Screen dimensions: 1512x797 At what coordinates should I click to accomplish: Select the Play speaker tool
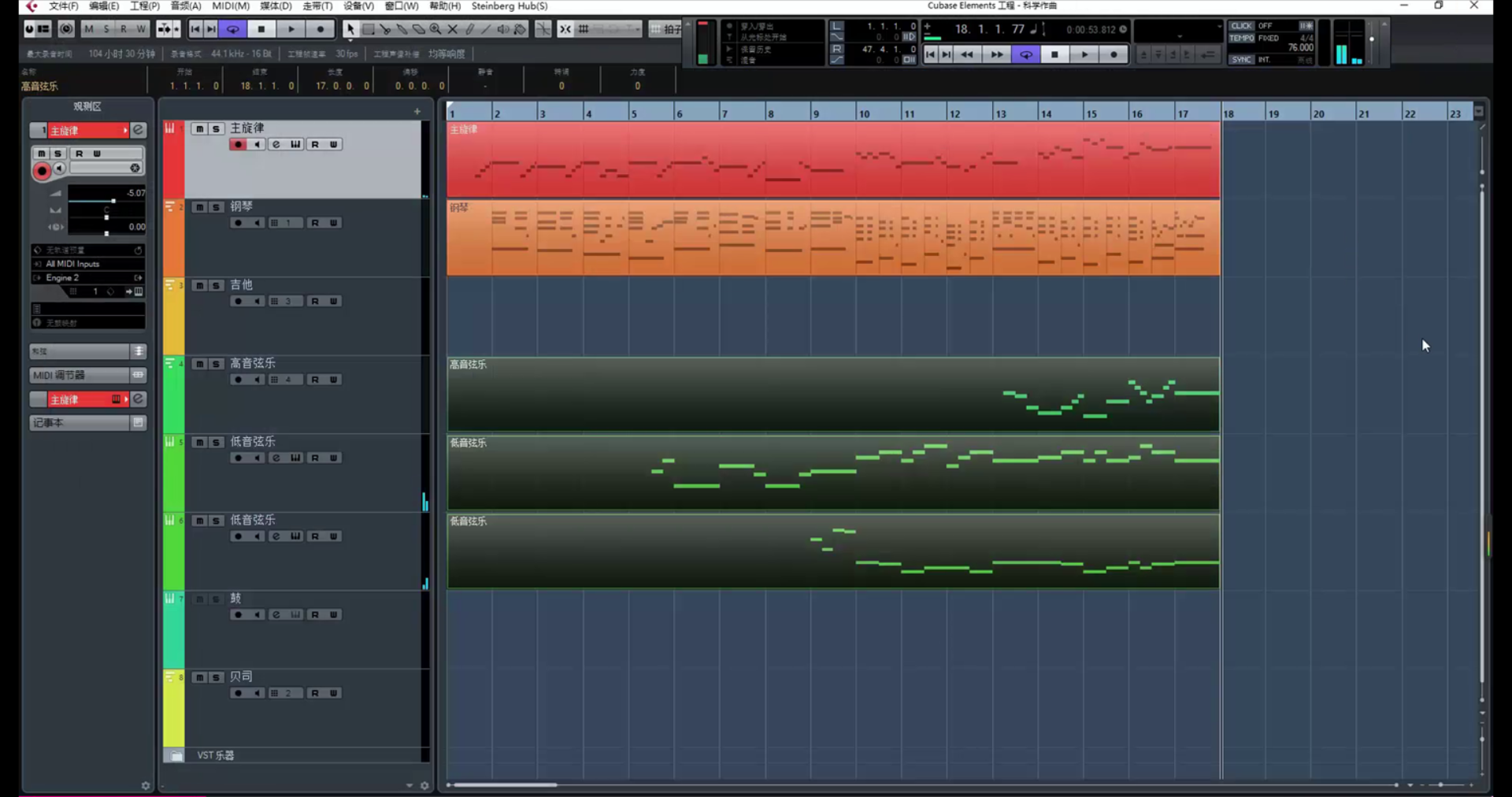pos(503,29)
